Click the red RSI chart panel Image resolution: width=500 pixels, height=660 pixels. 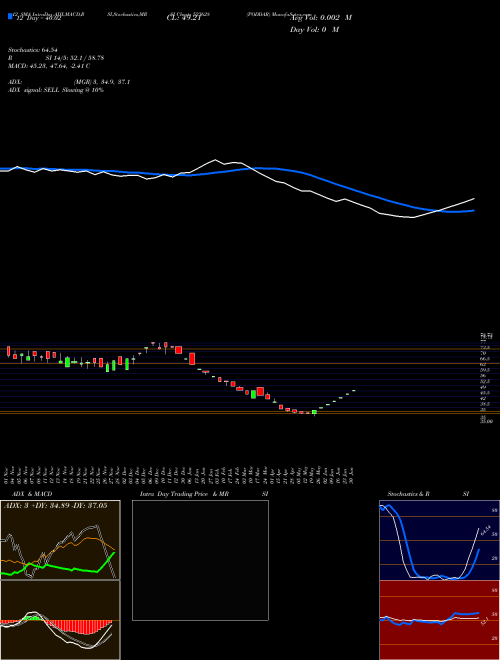pyautogui.click(x=439, y=620)
